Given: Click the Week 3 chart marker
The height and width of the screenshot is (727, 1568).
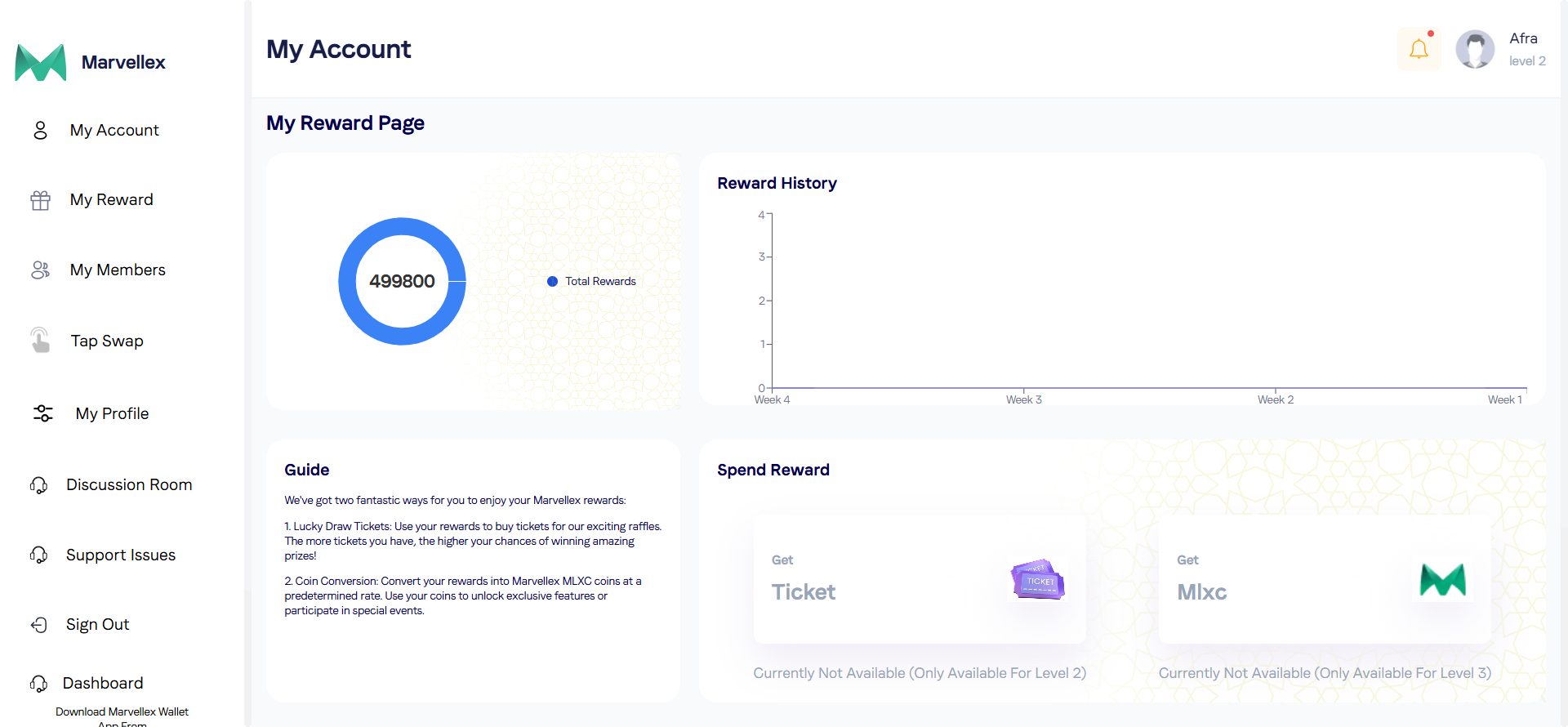Looking at the screenshot, I should click(1023, 389).
